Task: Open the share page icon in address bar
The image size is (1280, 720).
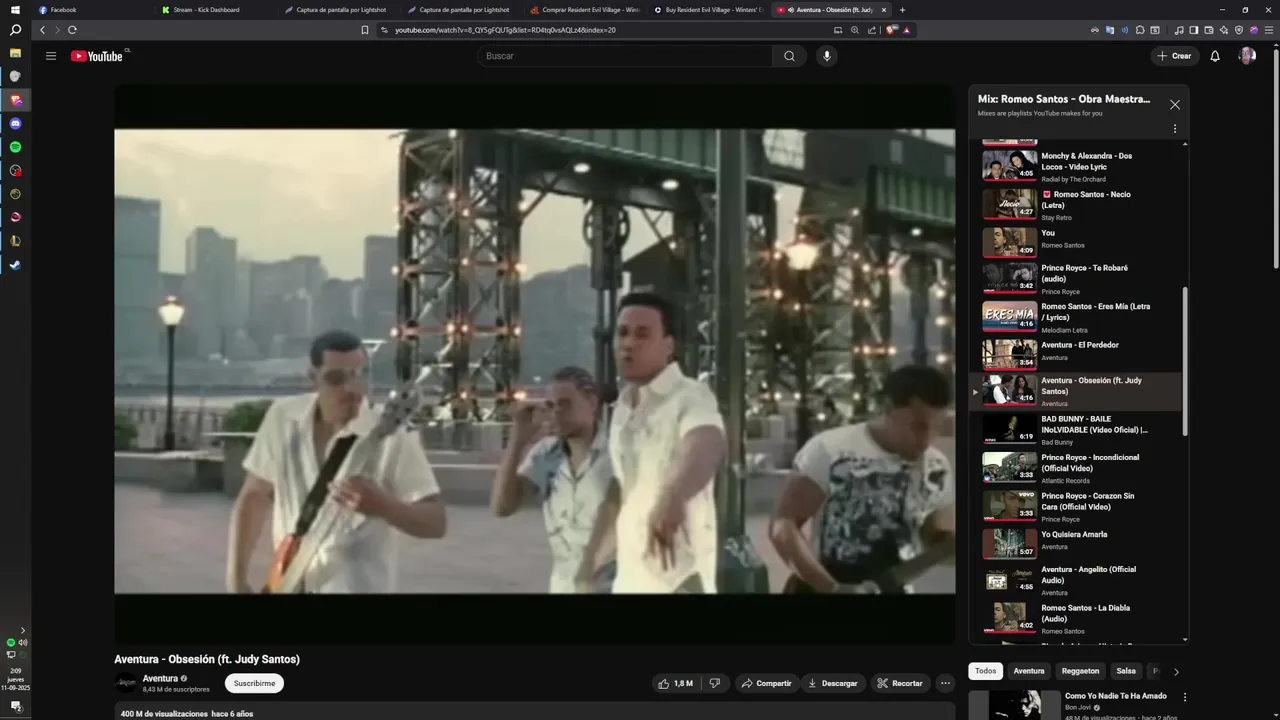Action: click(872, 30)
